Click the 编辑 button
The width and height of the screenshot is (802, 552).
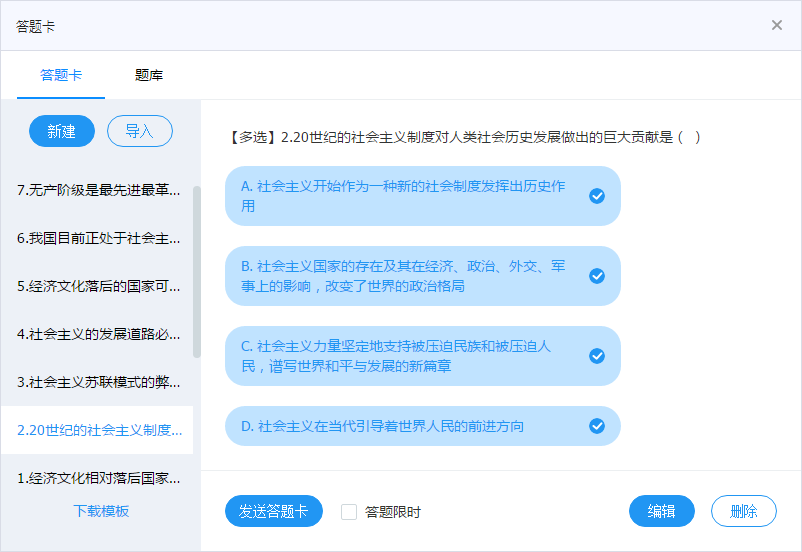pos(661,511)
